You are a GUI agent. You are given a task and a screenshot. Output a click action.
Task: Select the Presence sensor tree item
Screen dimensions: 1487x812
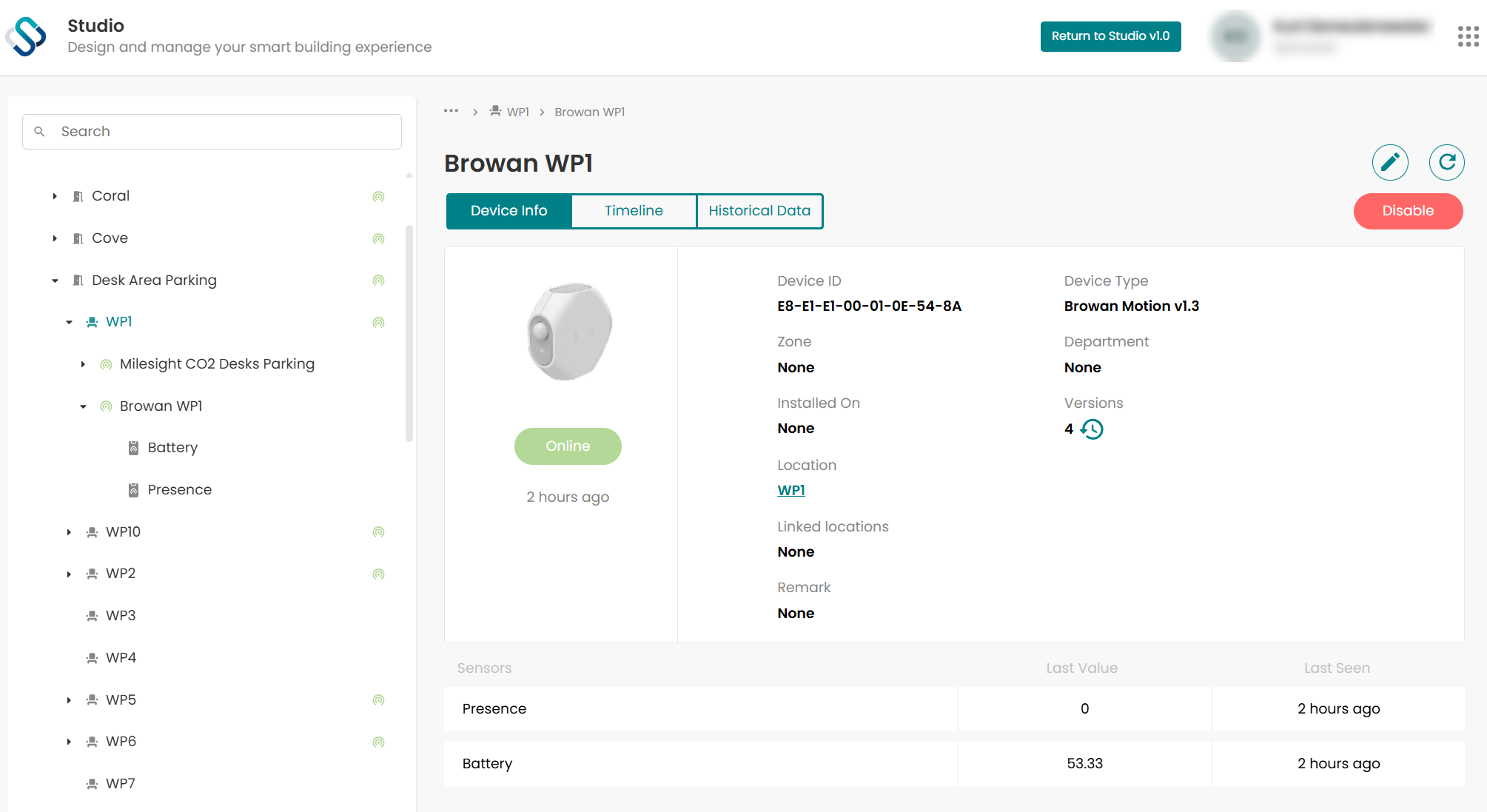point(179,490)
